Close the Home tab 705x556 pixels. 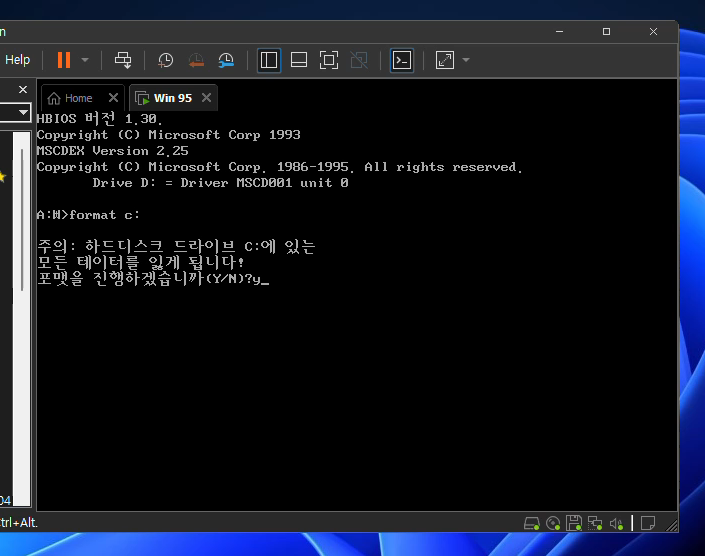click(113, 98)
